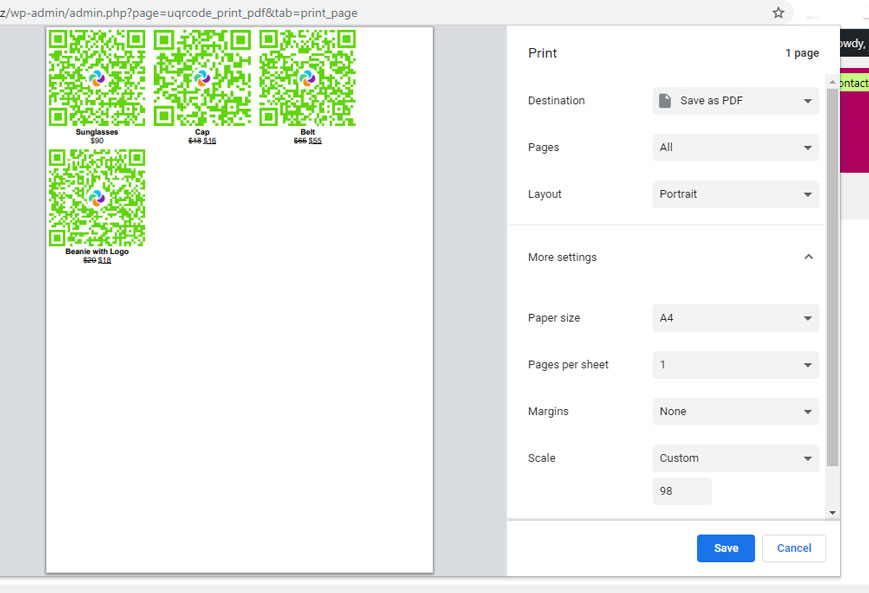The height and width of the screenshot is (593, 869).
Task: Bookmark this page with the star icon
Action: coord(778,13)
